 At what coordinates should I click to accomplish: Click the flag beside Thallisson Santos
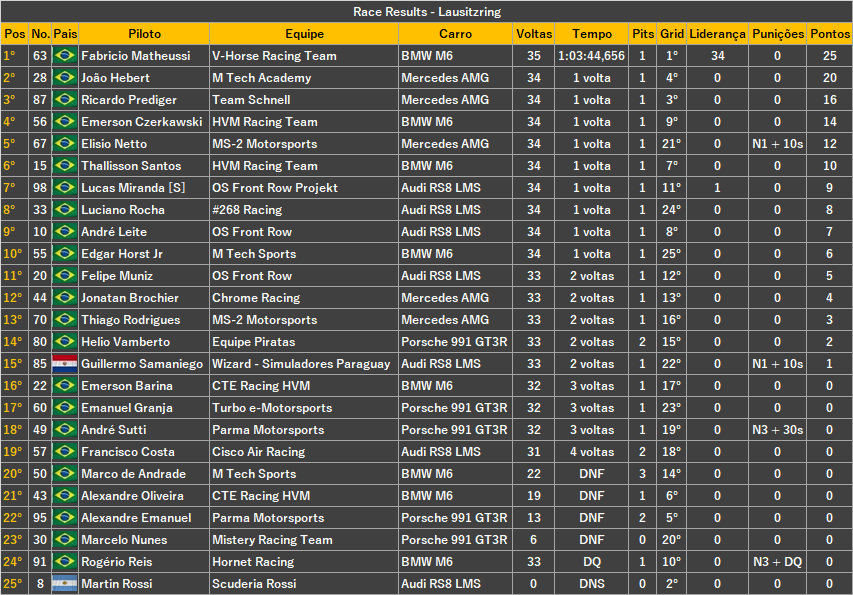coord(65,166)
